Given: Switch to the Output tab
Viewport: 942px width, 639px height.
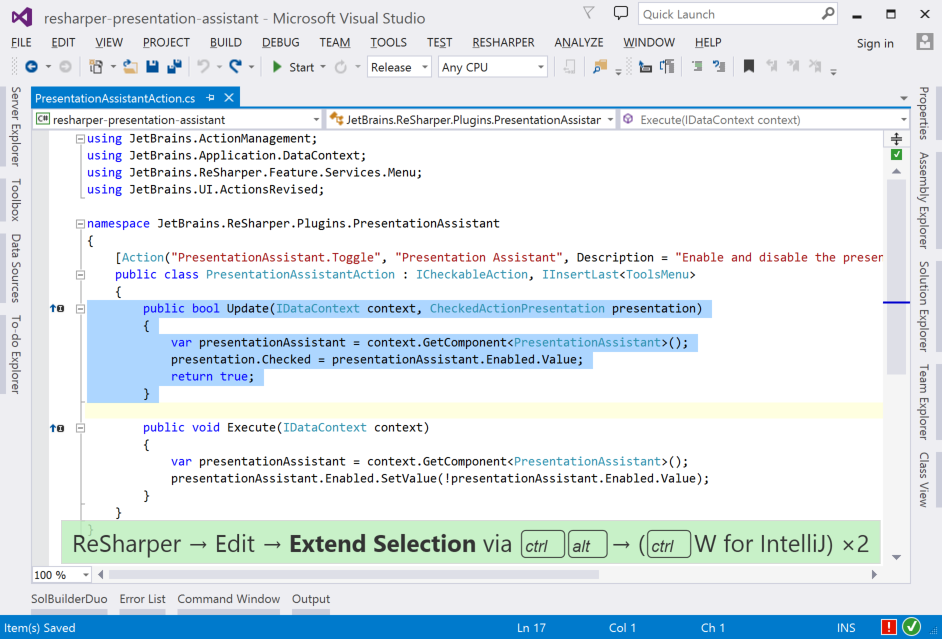Looking at the screenshot, I should click(x=311, y=599).
